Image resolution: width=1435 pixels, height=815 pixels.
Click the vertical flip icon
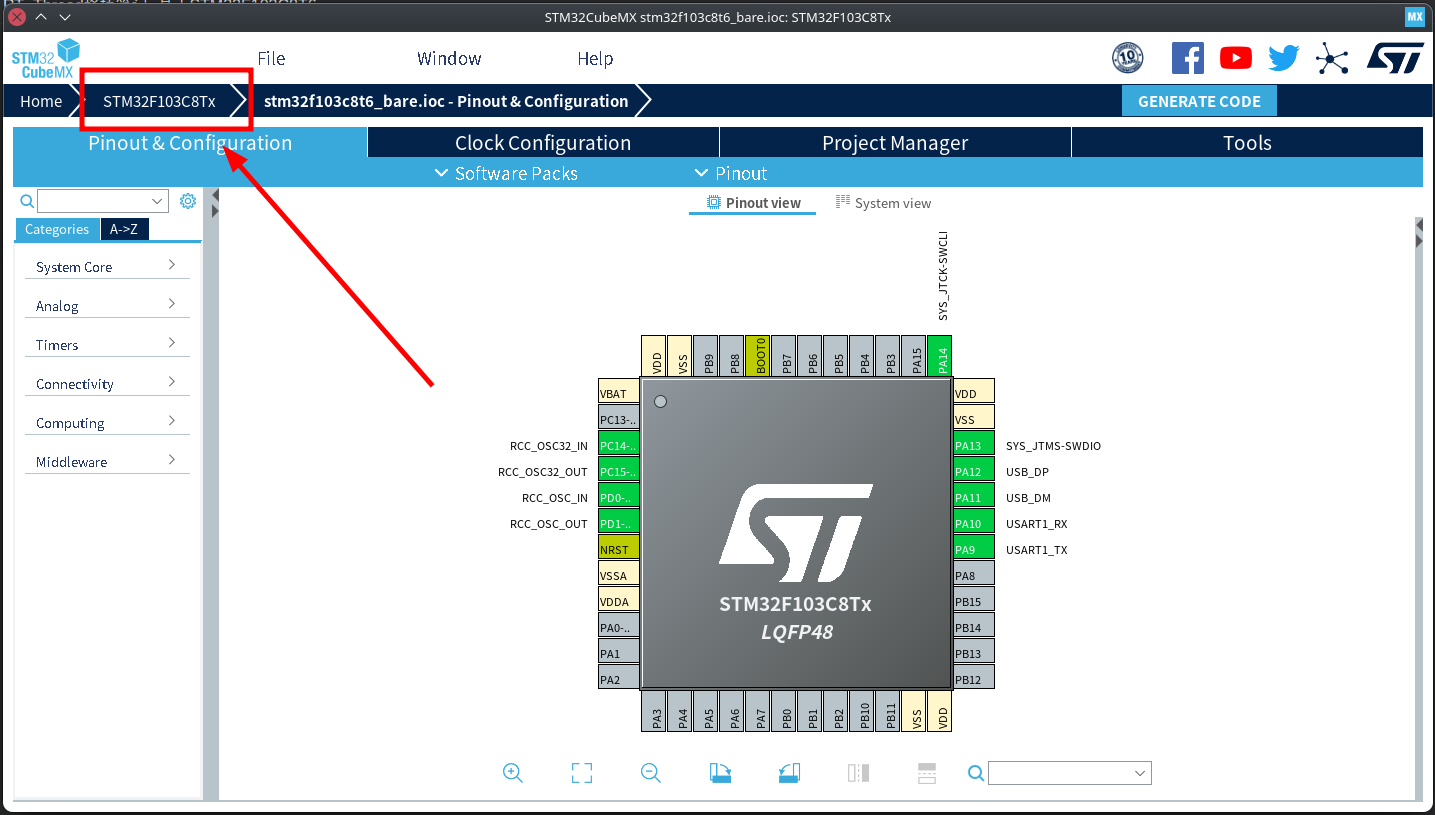pyautogui.click(x=927, y=773)
